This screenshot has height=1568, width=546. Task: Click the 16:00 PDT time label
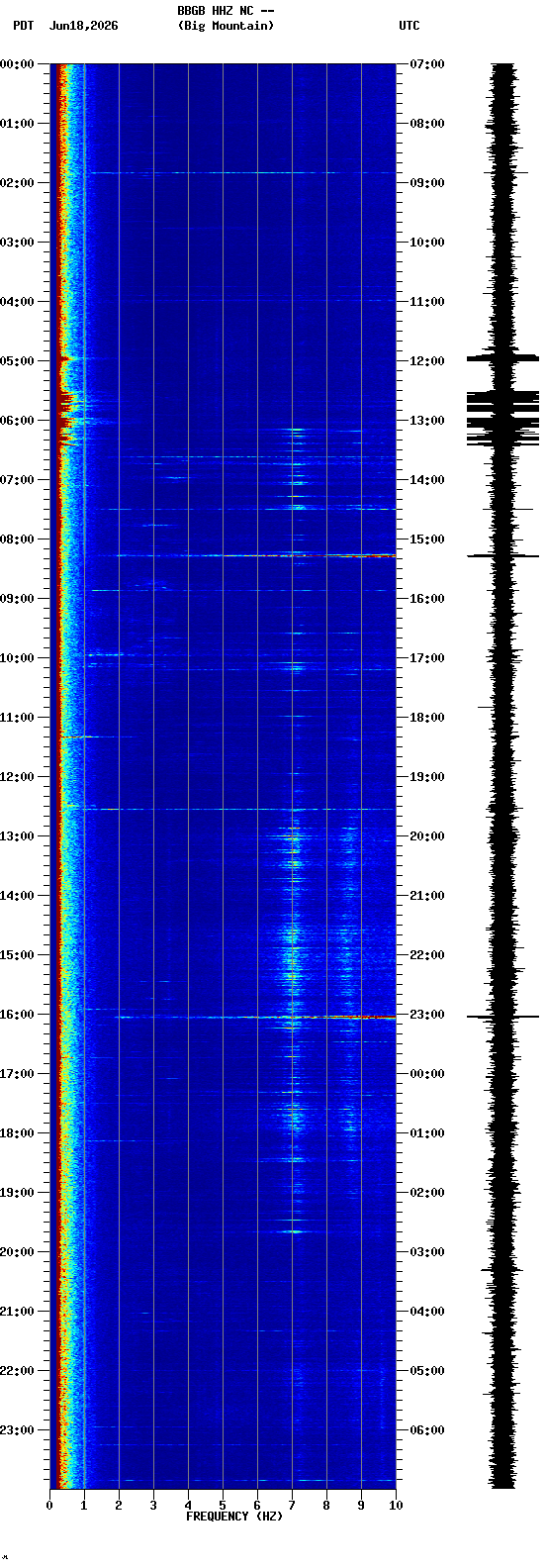pos(18,1015)
